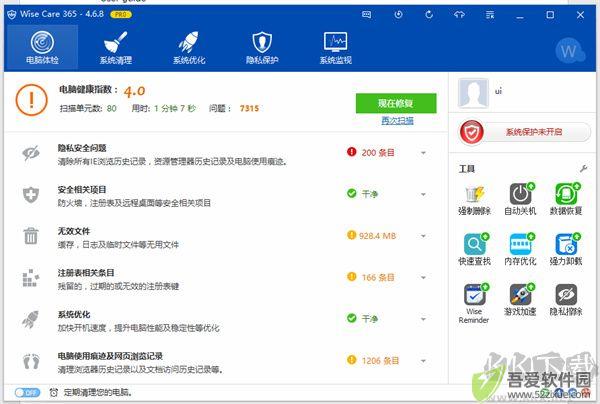Viewport: 600px width, 404px height.
Task: Click the pixel blocks icon of 注册表相关条目
Action: pyautogui.click(x=31, y=278)
